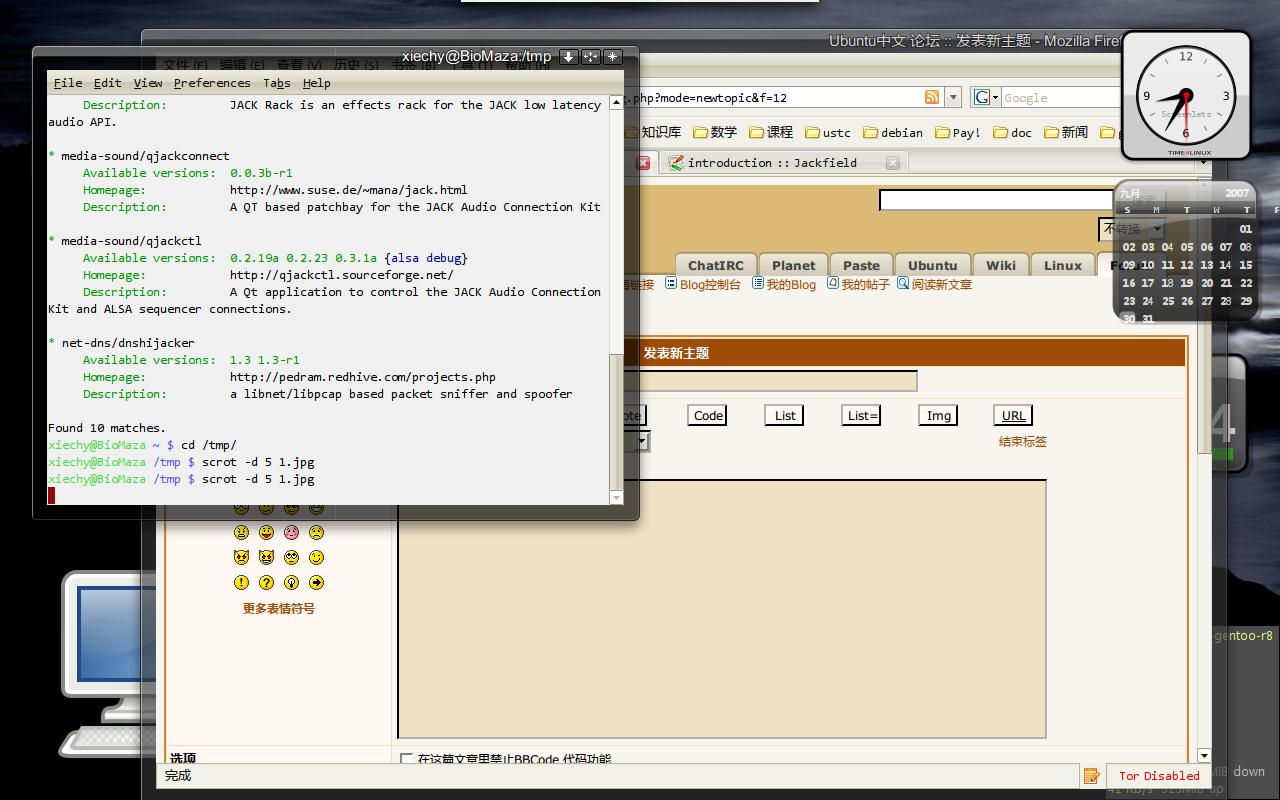The image size is (1280, 800).
Task: Open the terminal File menu
Action: 68,83
